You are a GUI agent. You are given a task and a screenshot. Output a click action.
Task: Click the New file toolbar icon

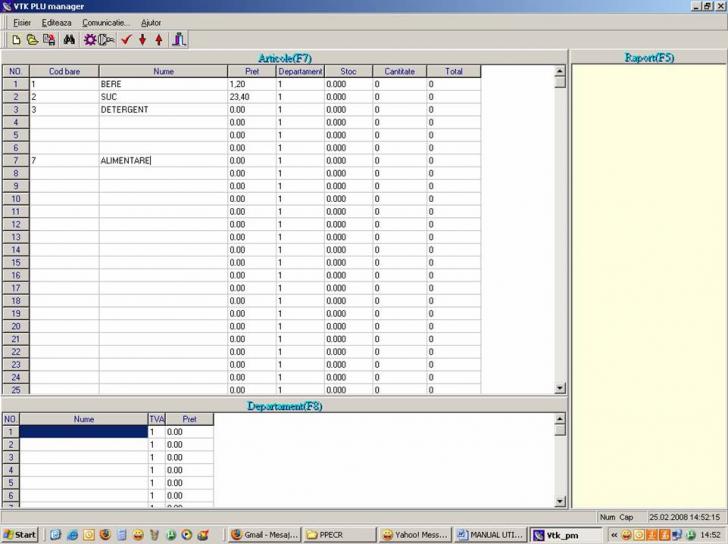tap(16, 40)
